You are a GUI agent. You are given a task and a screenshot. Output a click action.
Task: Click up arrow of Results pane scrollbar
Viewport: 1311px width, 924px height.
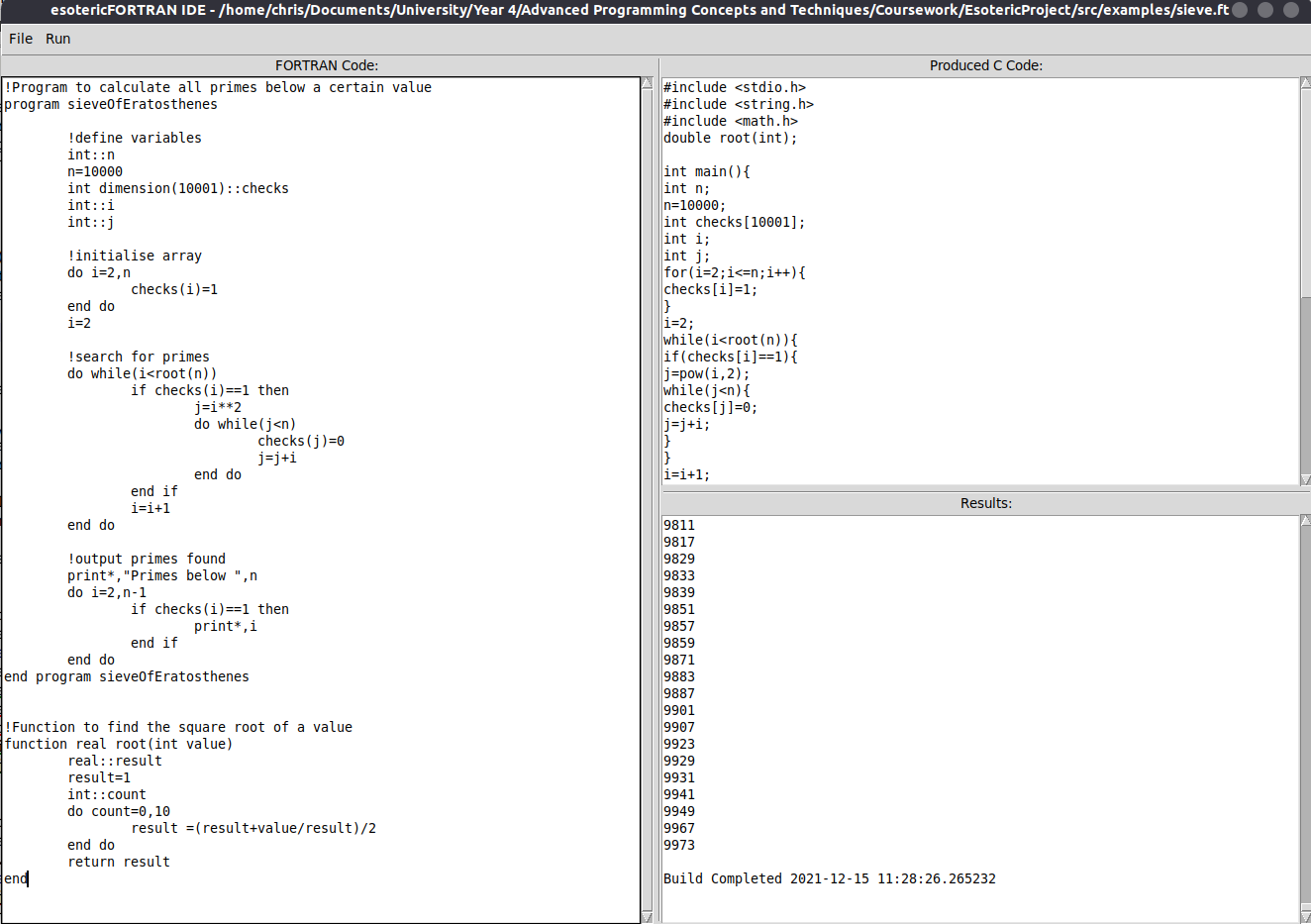[x=1305, y=521]
